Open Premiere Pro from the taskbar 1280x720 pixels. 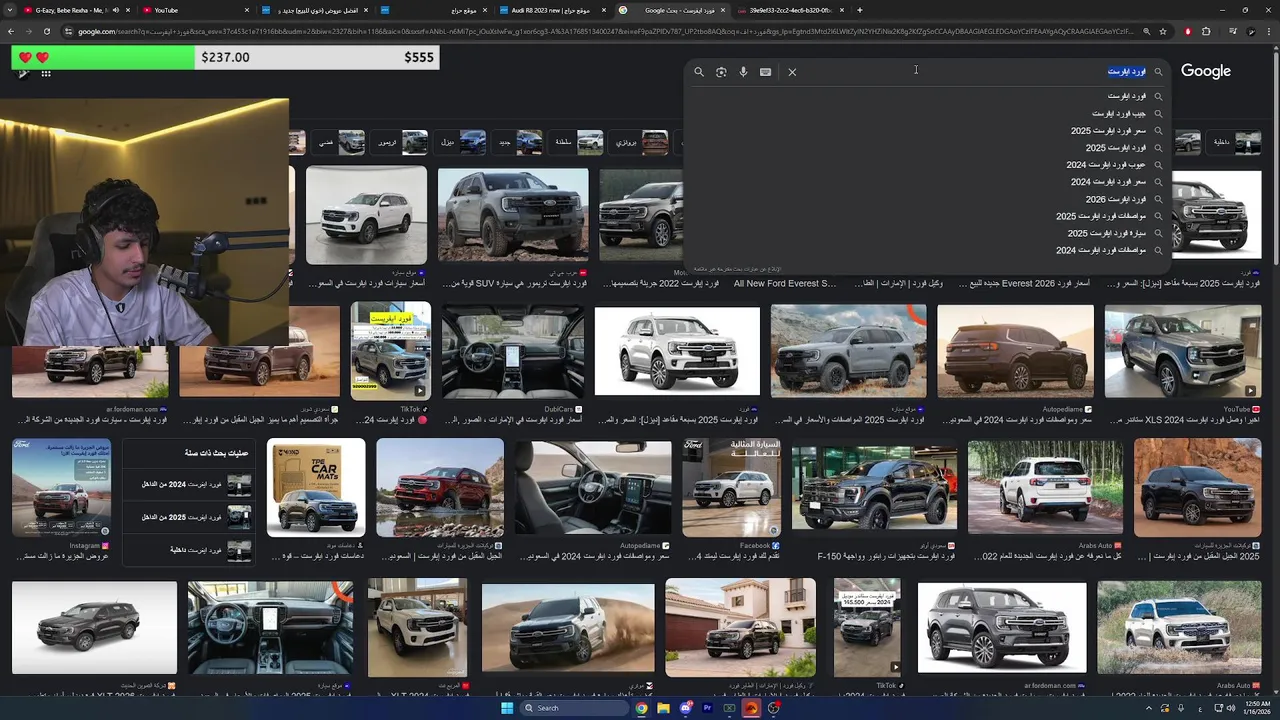click(707, 708)
